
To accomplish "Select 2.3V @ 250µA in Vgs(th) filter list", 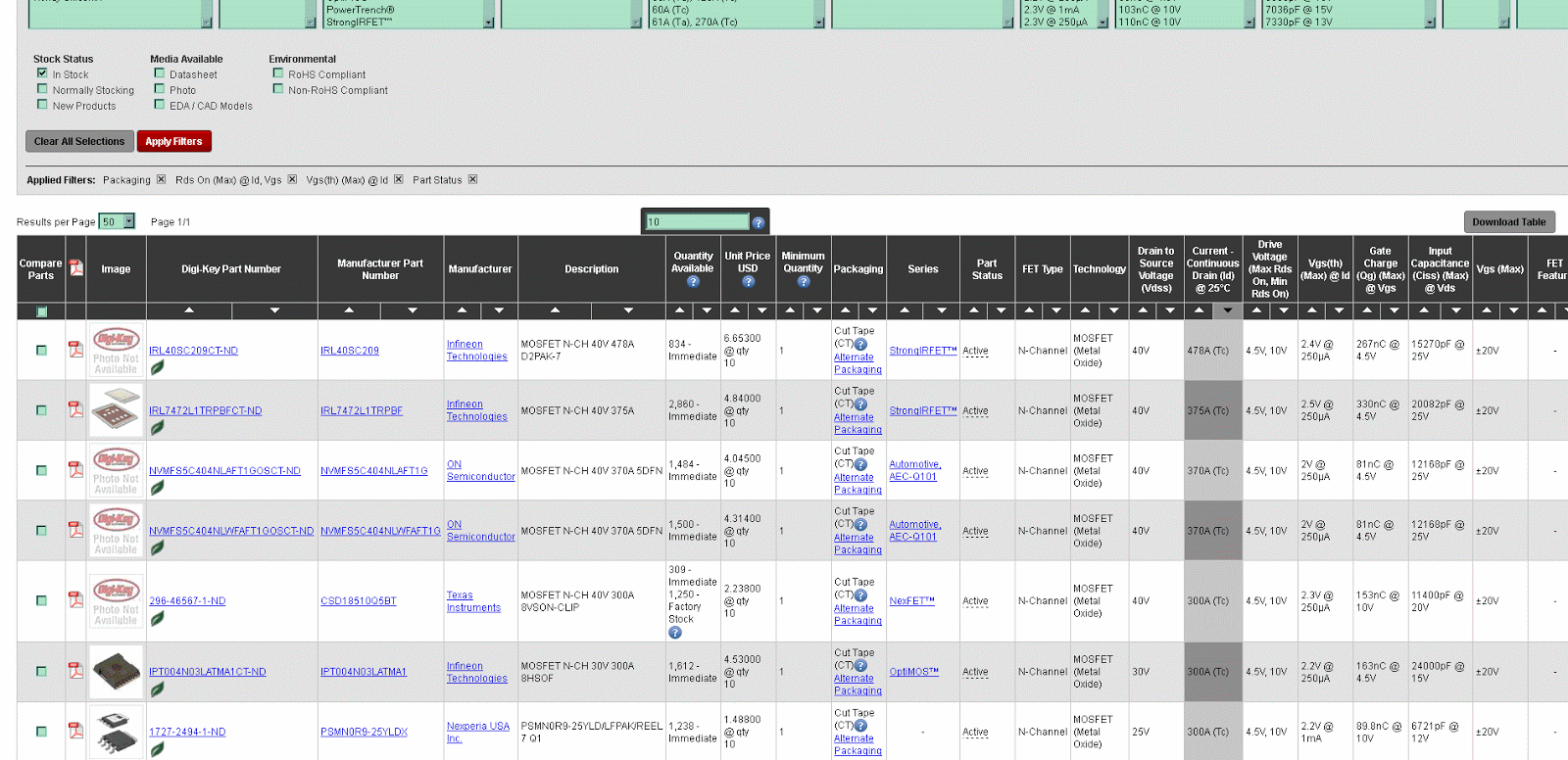I will (x=1055, y=22).
